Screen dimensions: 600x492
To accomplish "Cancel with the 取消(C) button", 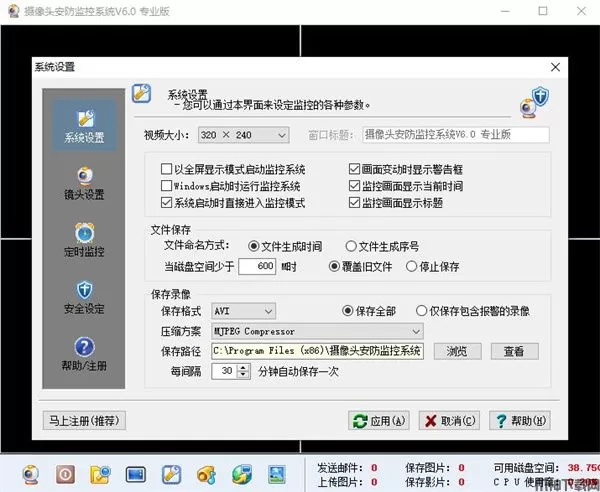I will click(x=449, y=421).
